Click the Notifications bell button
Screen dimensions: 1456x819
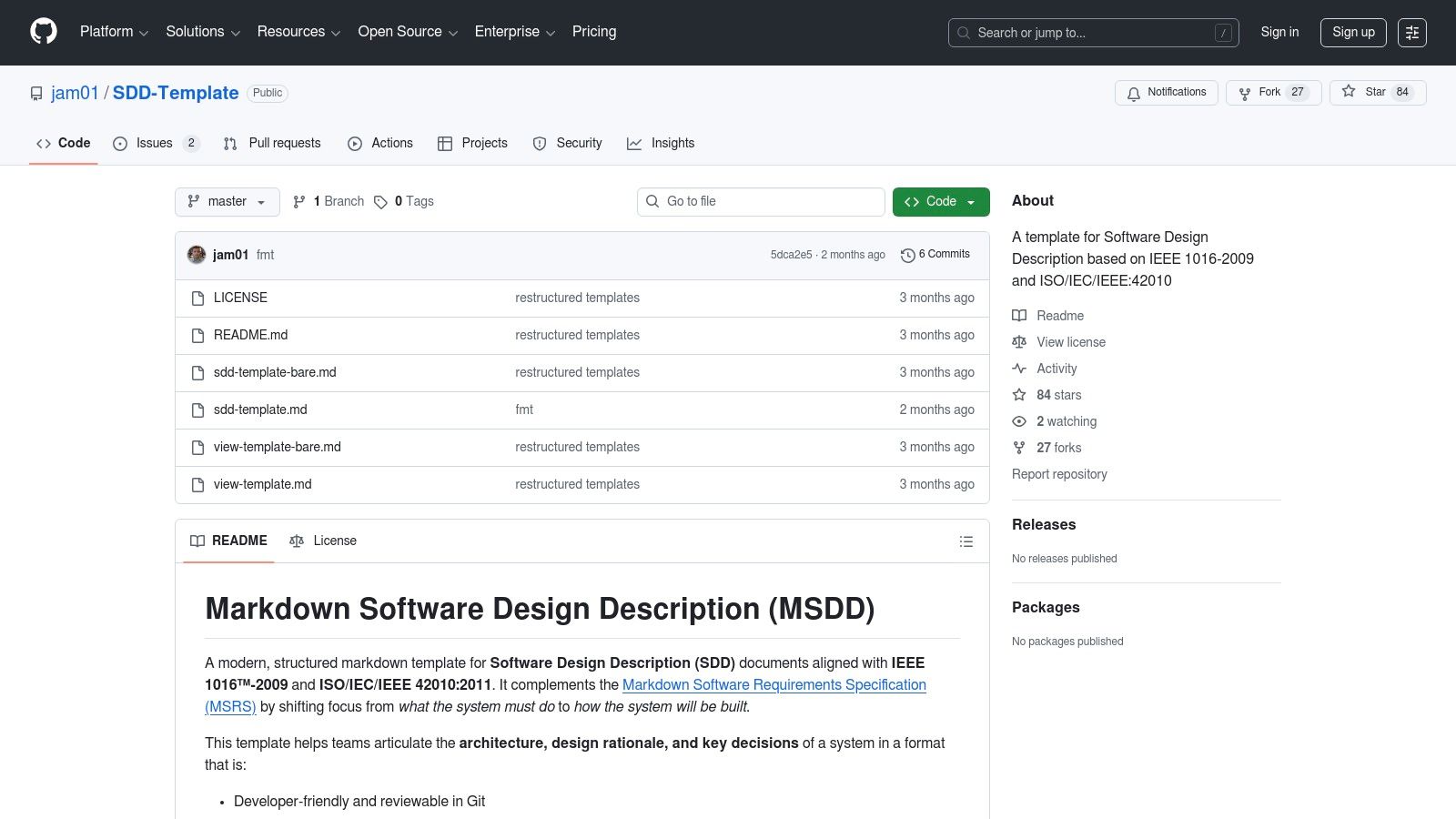tap(1166, 93)
